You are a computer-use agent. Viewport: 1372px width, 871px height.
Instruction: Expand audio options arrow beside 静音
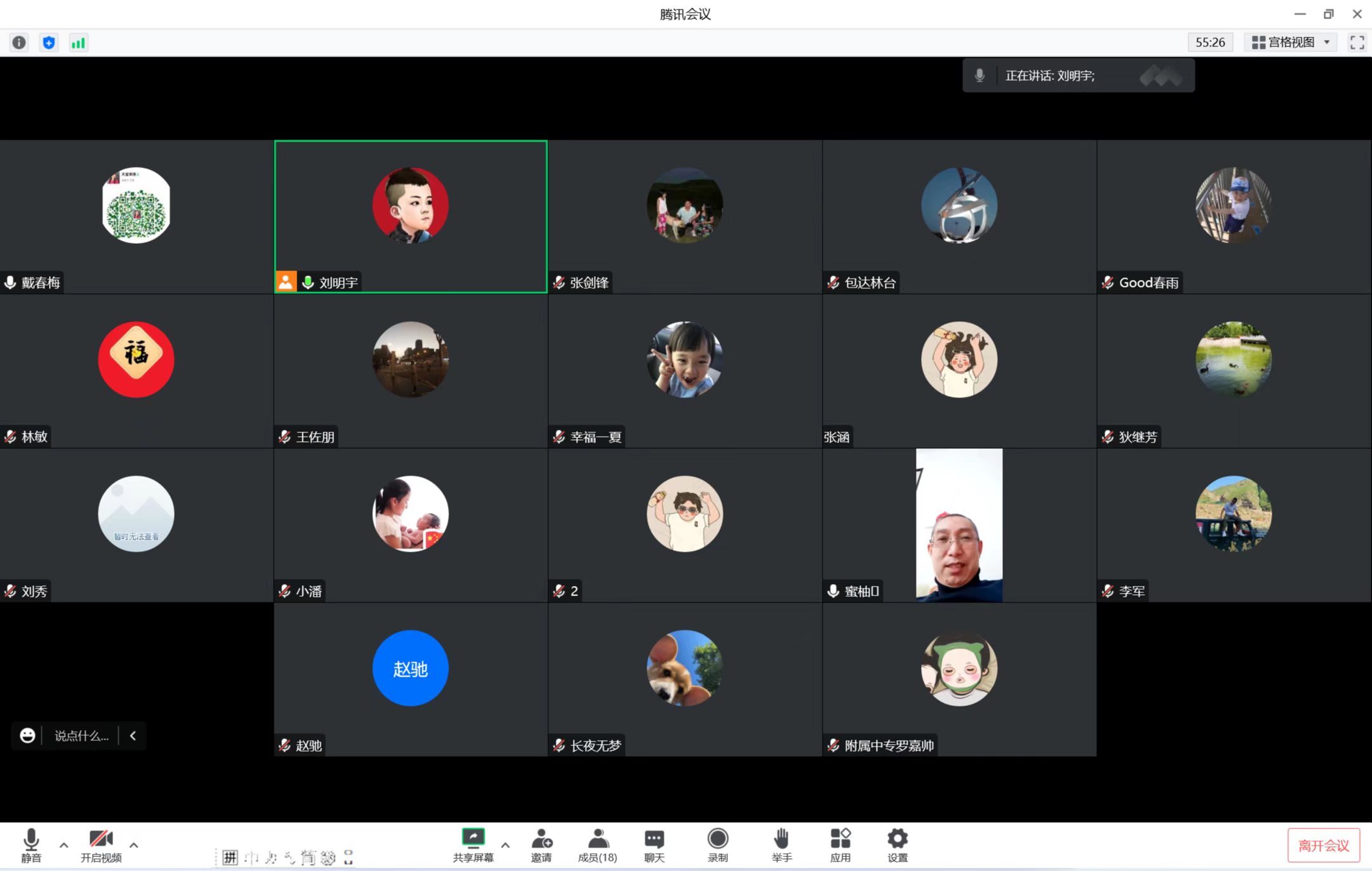(64, 845)
